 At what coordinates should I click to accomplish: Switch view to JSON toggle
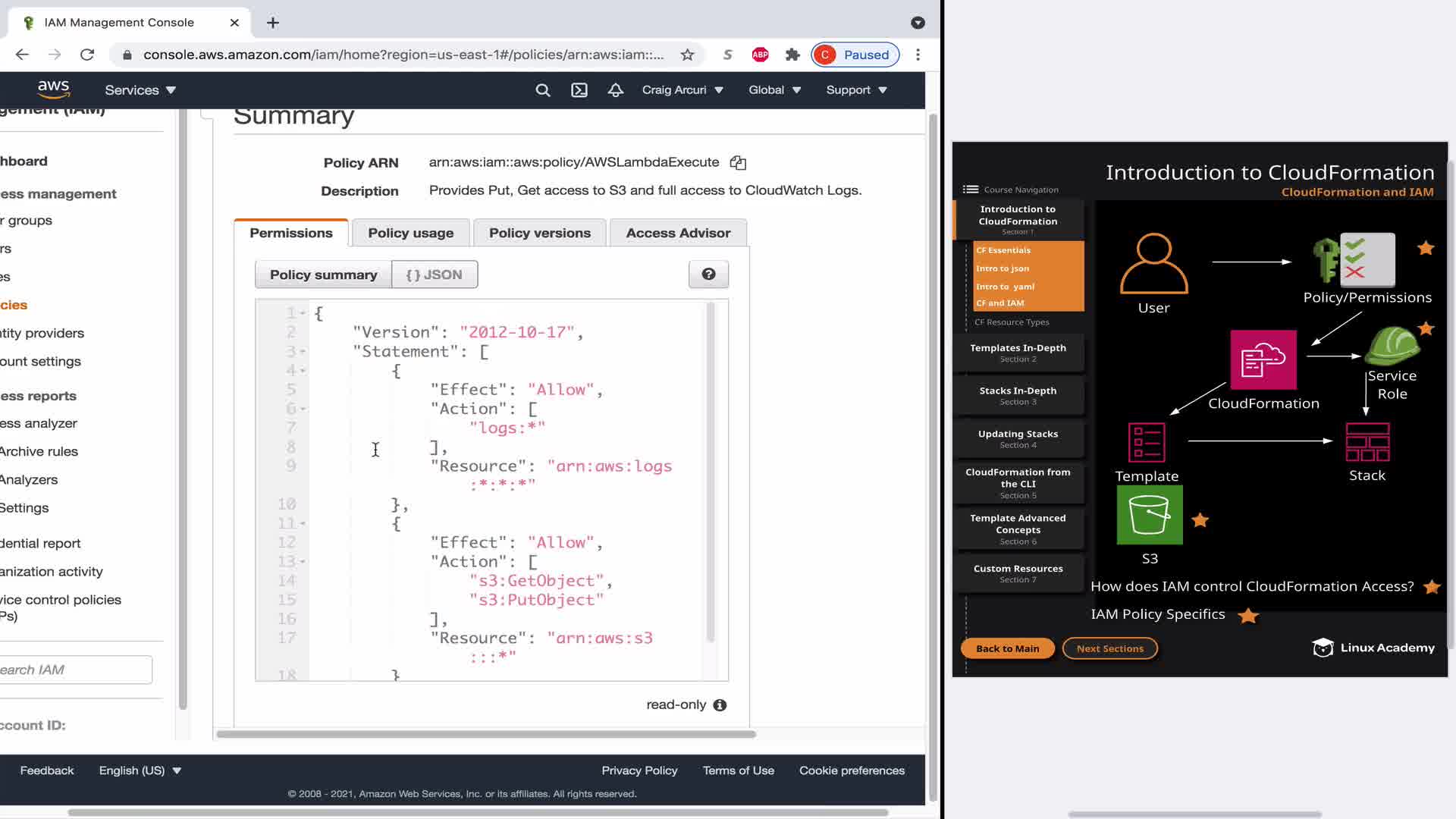click(435, 275)
